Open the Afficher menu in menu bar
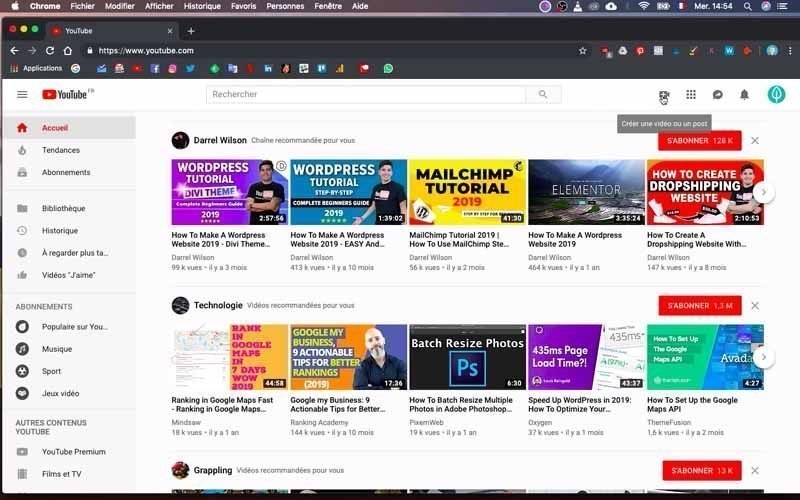Viewport: 800px width, 500px height. pyautogui.click(x=159, y=6)
